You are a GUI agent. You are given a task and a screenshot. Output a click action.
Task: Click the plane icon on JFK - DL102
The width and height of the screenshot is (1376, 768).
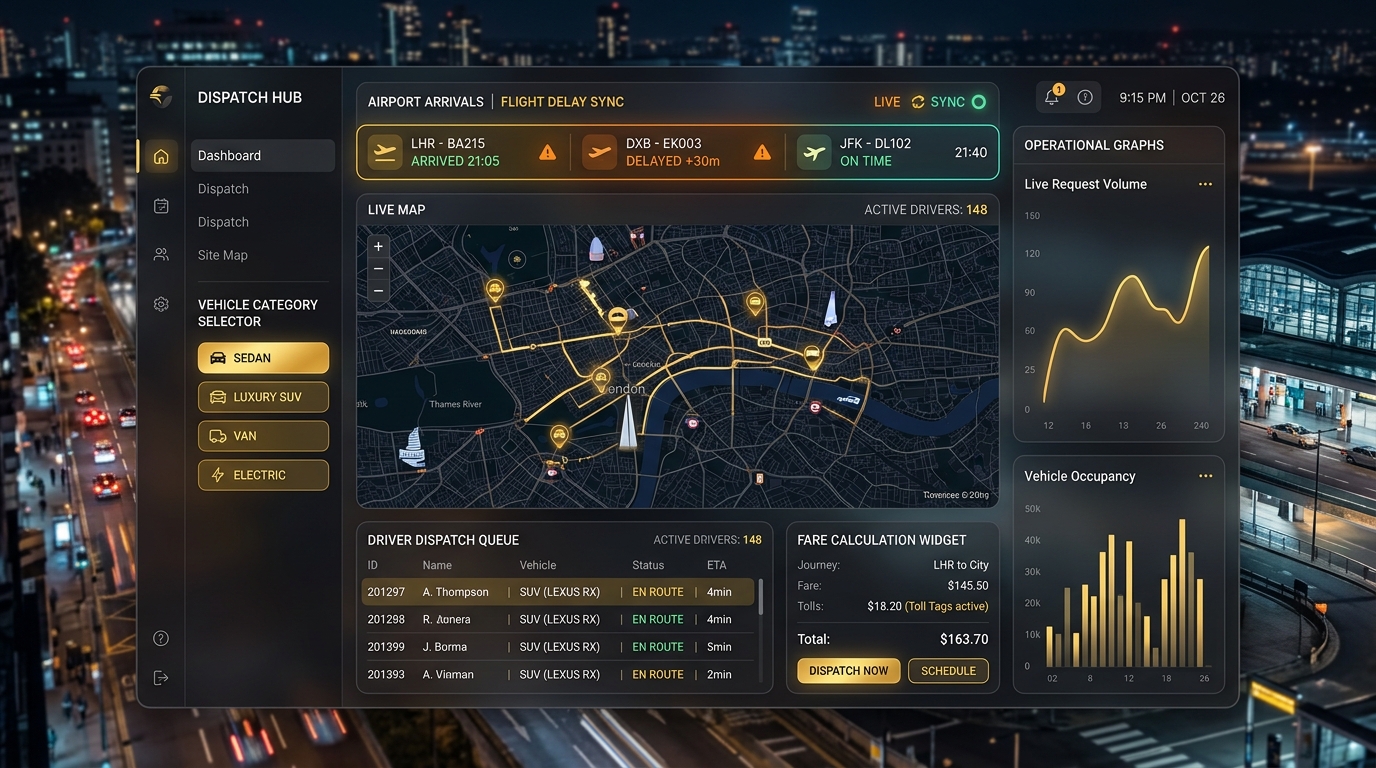click(x=814, y=152)
